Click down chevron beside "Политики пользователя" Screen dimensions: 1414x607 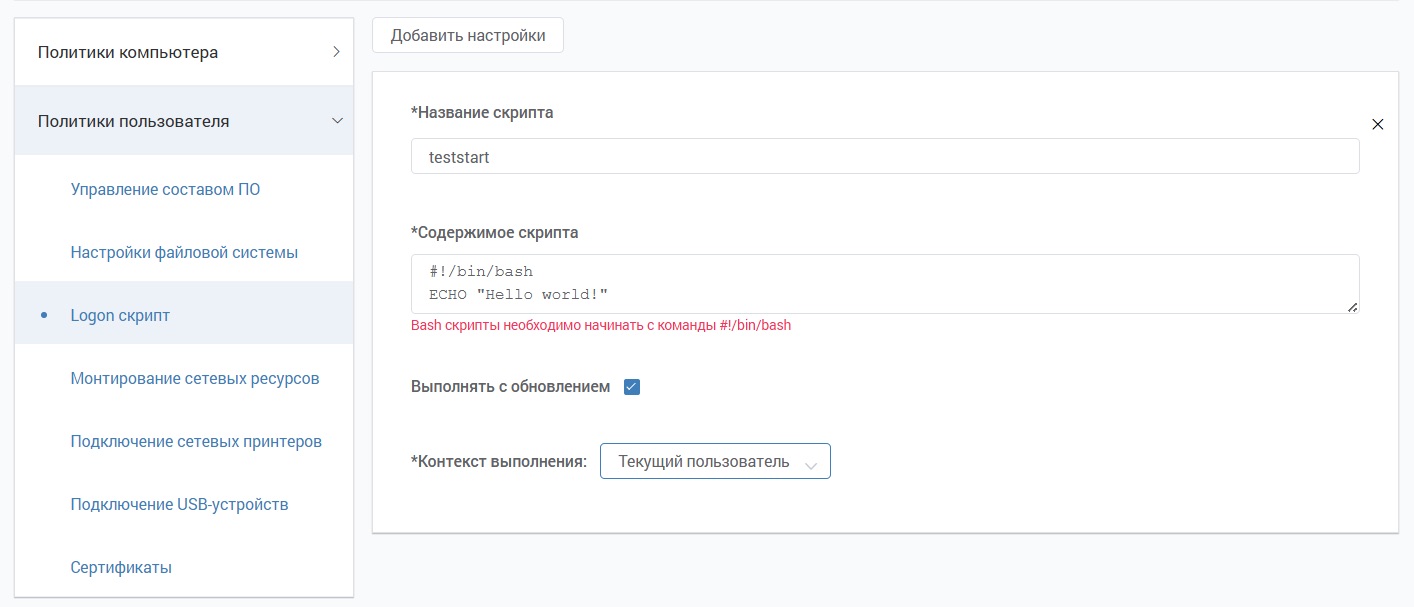click(336, 121)
